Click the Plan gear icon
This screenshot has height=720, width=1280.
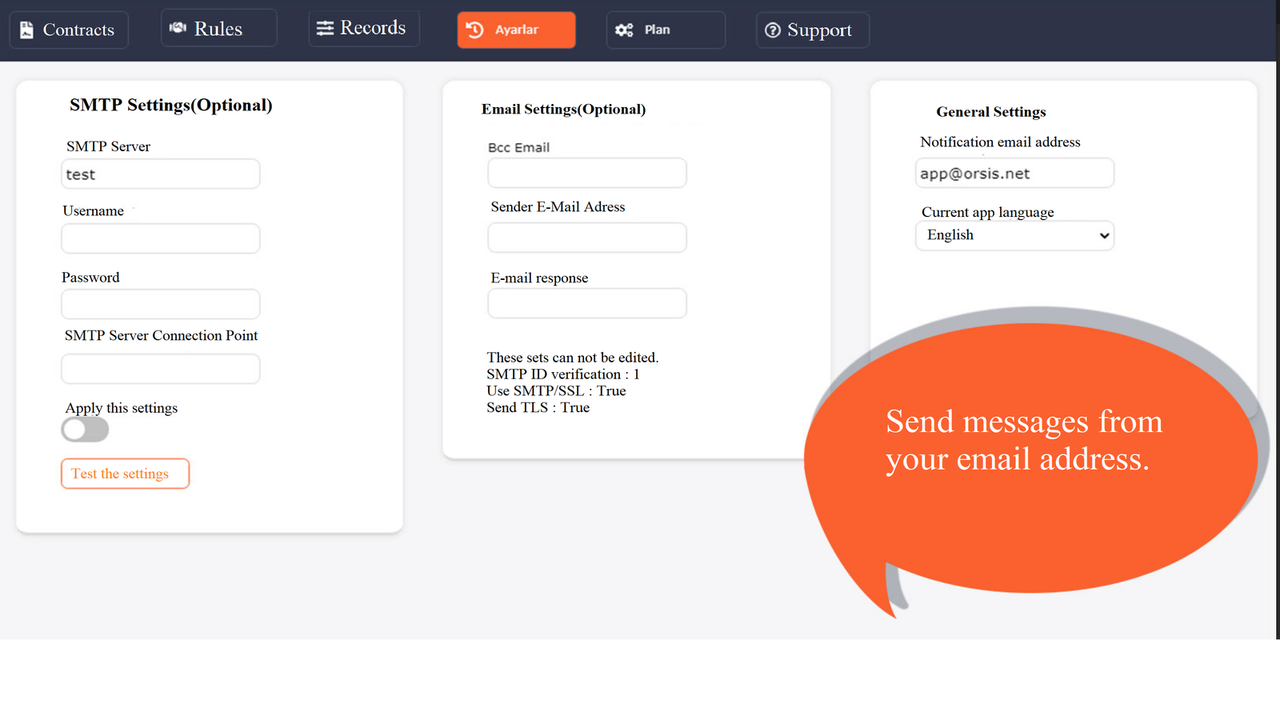pos(625,30)
